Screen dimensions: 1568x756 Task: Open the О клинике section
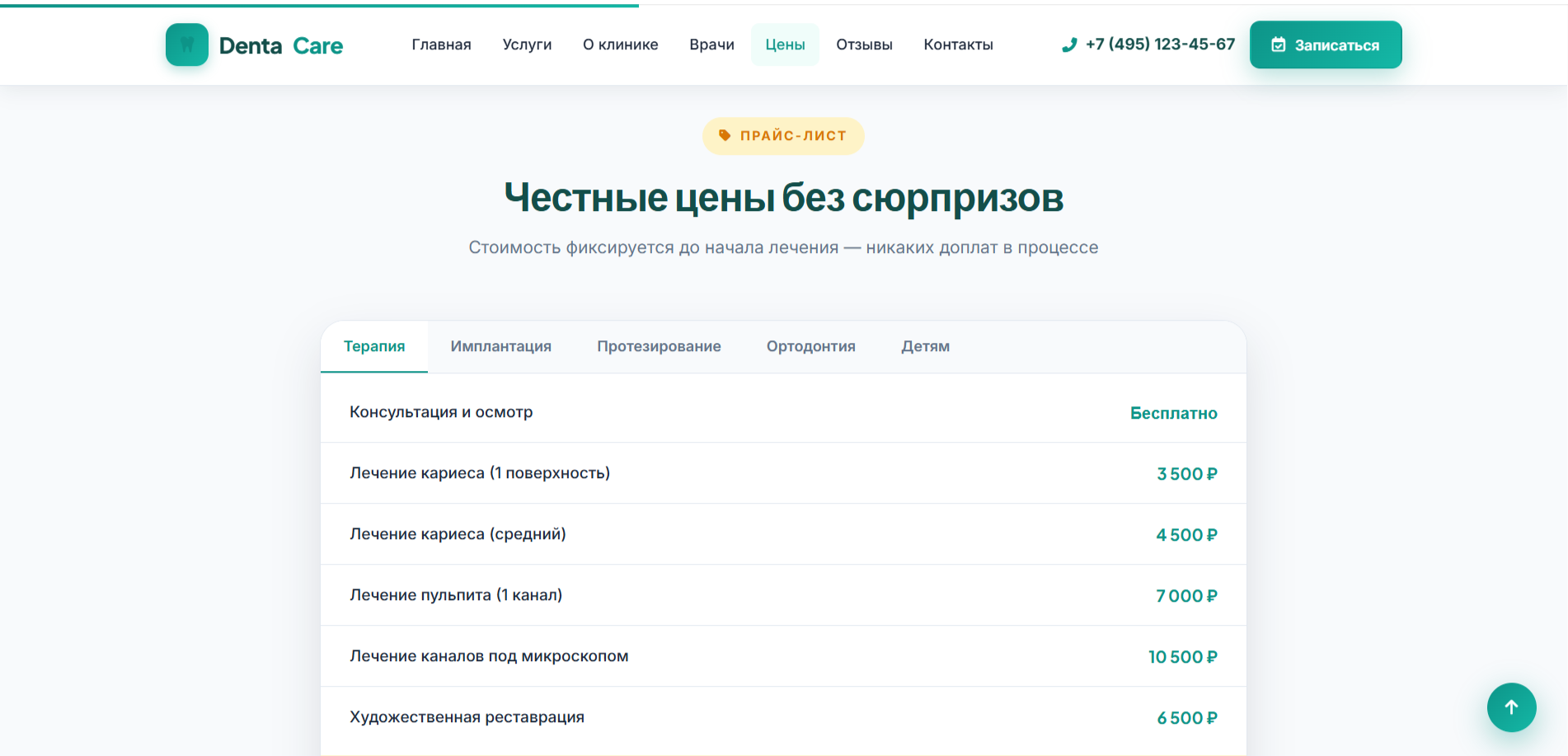(620, 45)
